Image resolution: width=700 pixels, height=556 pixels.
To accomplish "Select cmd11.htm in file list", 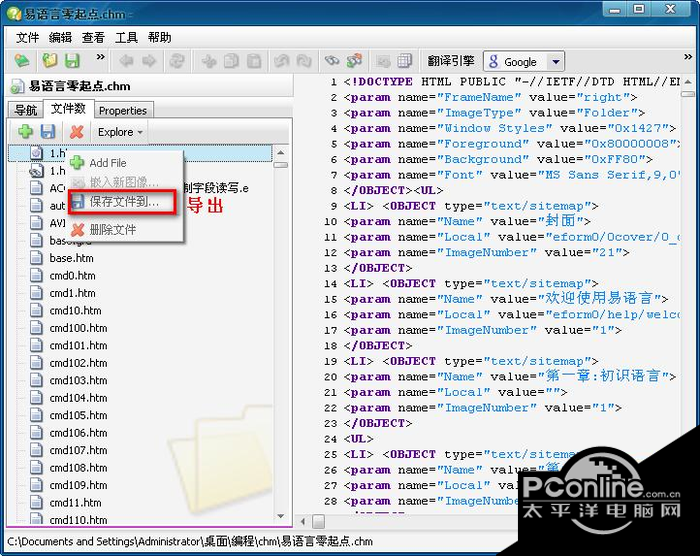I will pyautogui.click(x=75, y=503).
